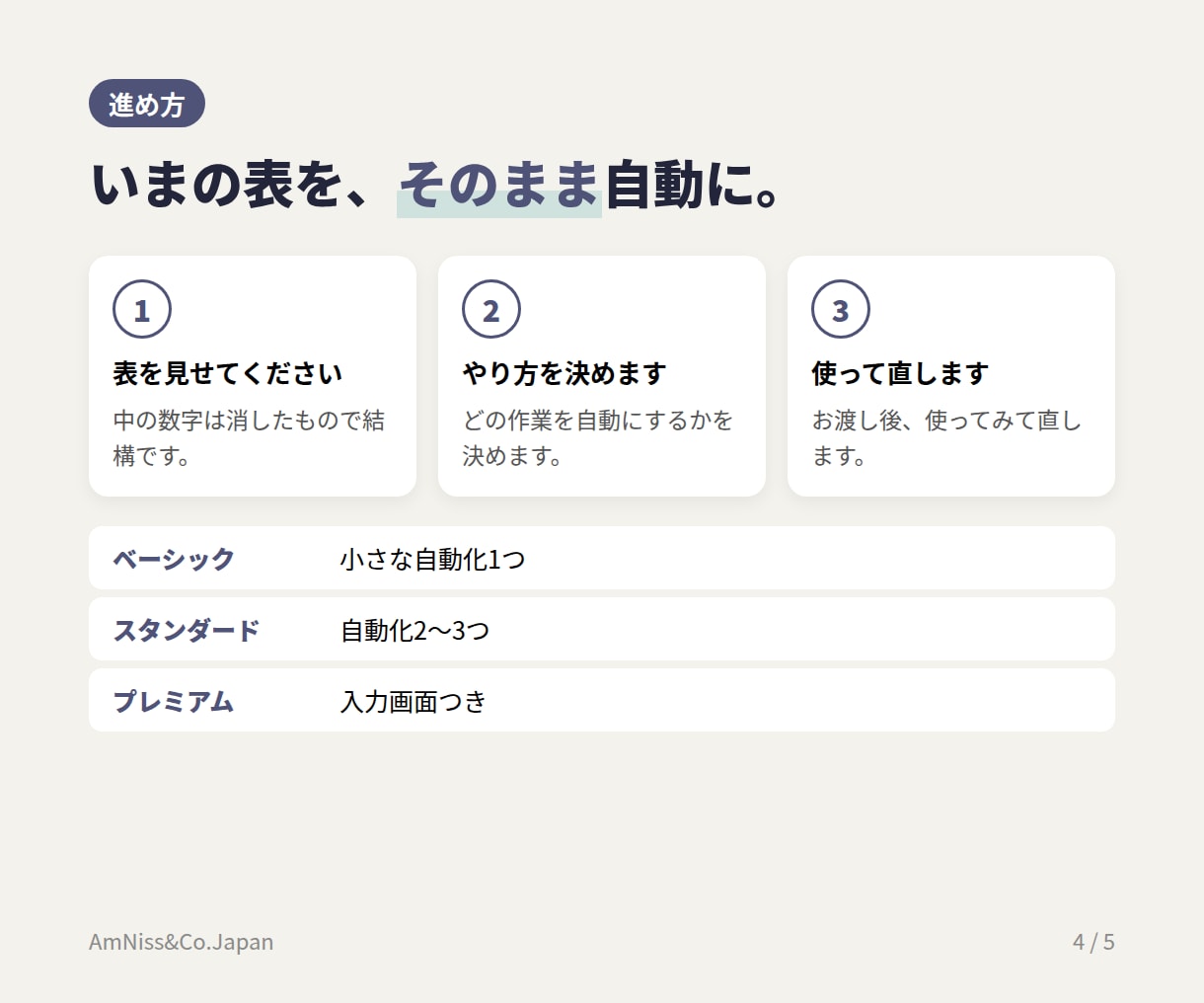Click the スタンダード plan label
Viewport: 1204px width, 1003px height.
[187, 630]
